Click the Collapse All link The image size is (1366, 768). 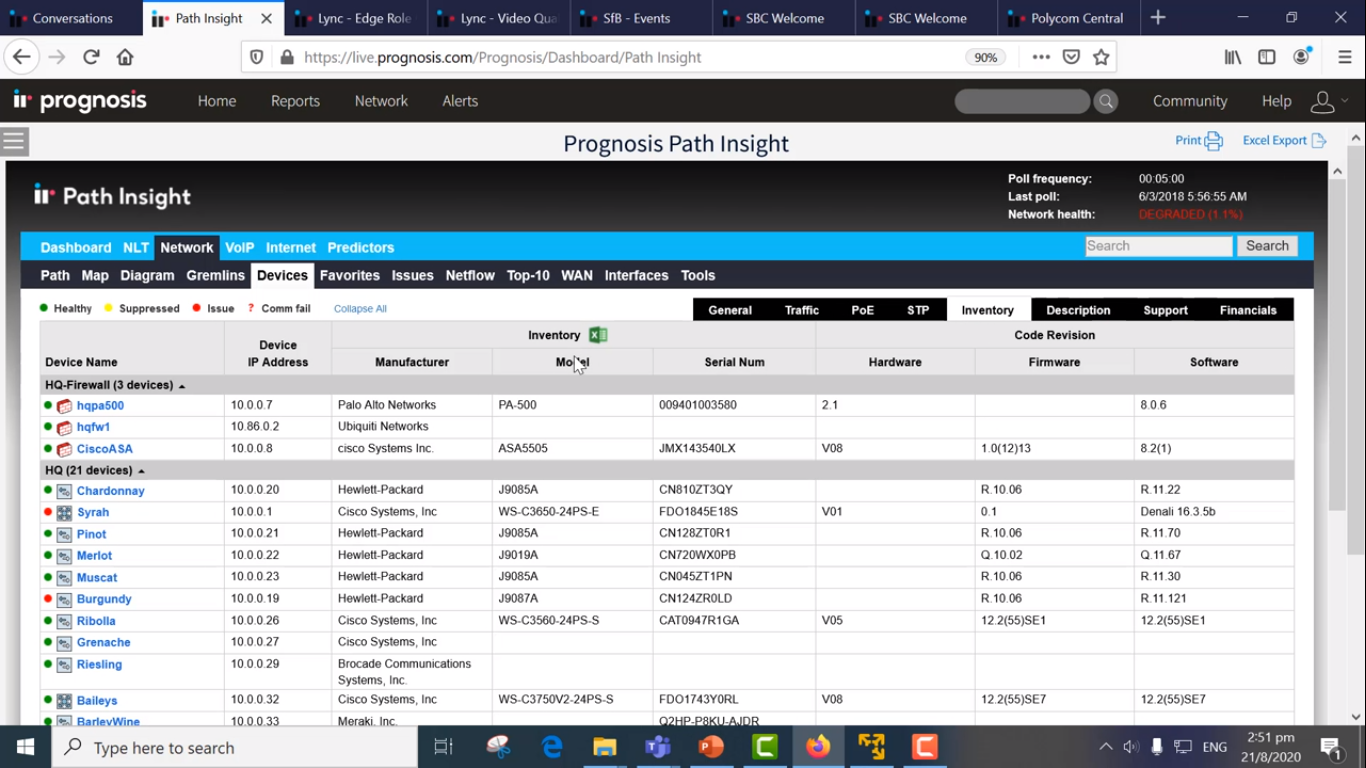360,309
